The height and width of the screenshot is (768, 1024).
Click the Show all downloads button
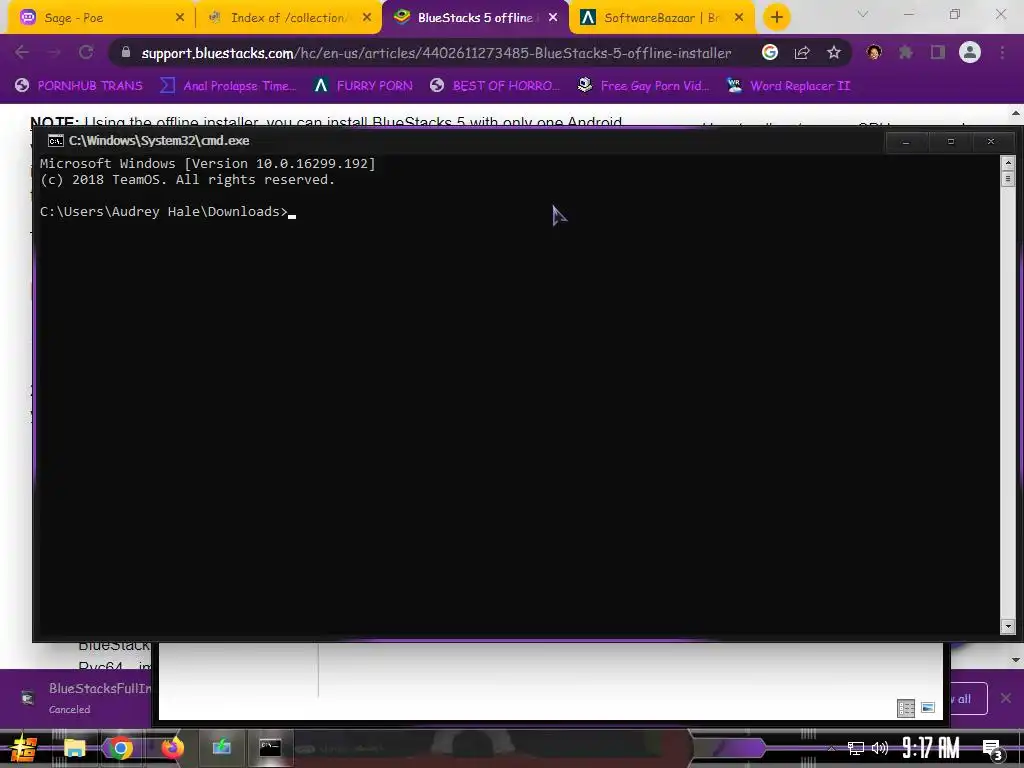coord(967,698)
